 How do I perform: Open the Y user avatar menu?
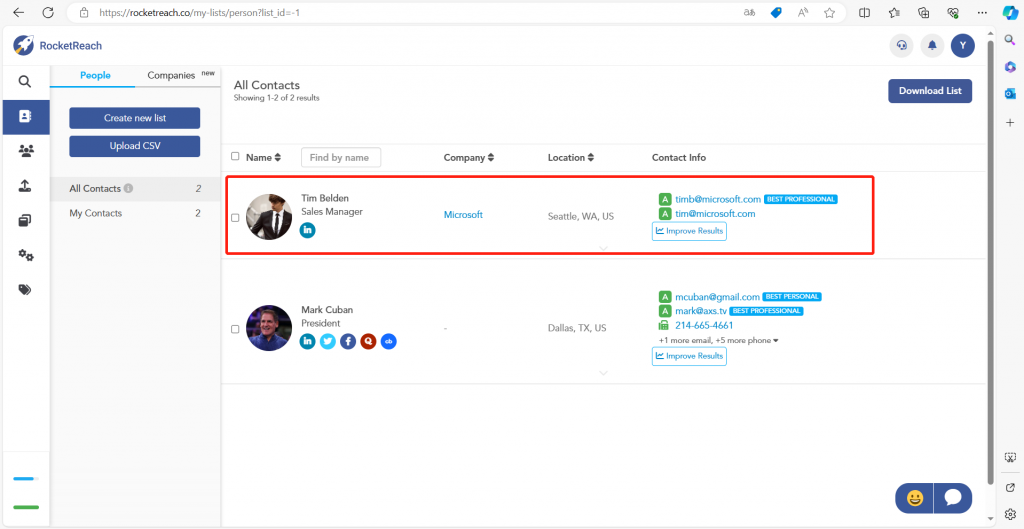point(963,46)
